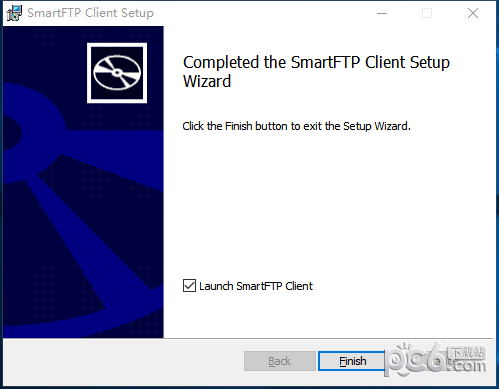Click the underlined F in Finish

click(x=342, y=361)
